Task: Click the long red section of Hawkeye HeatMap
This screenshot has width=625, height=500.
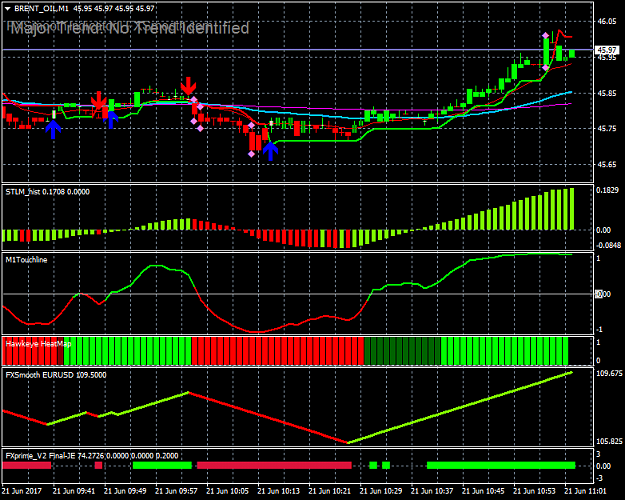Action: [278, 351]
